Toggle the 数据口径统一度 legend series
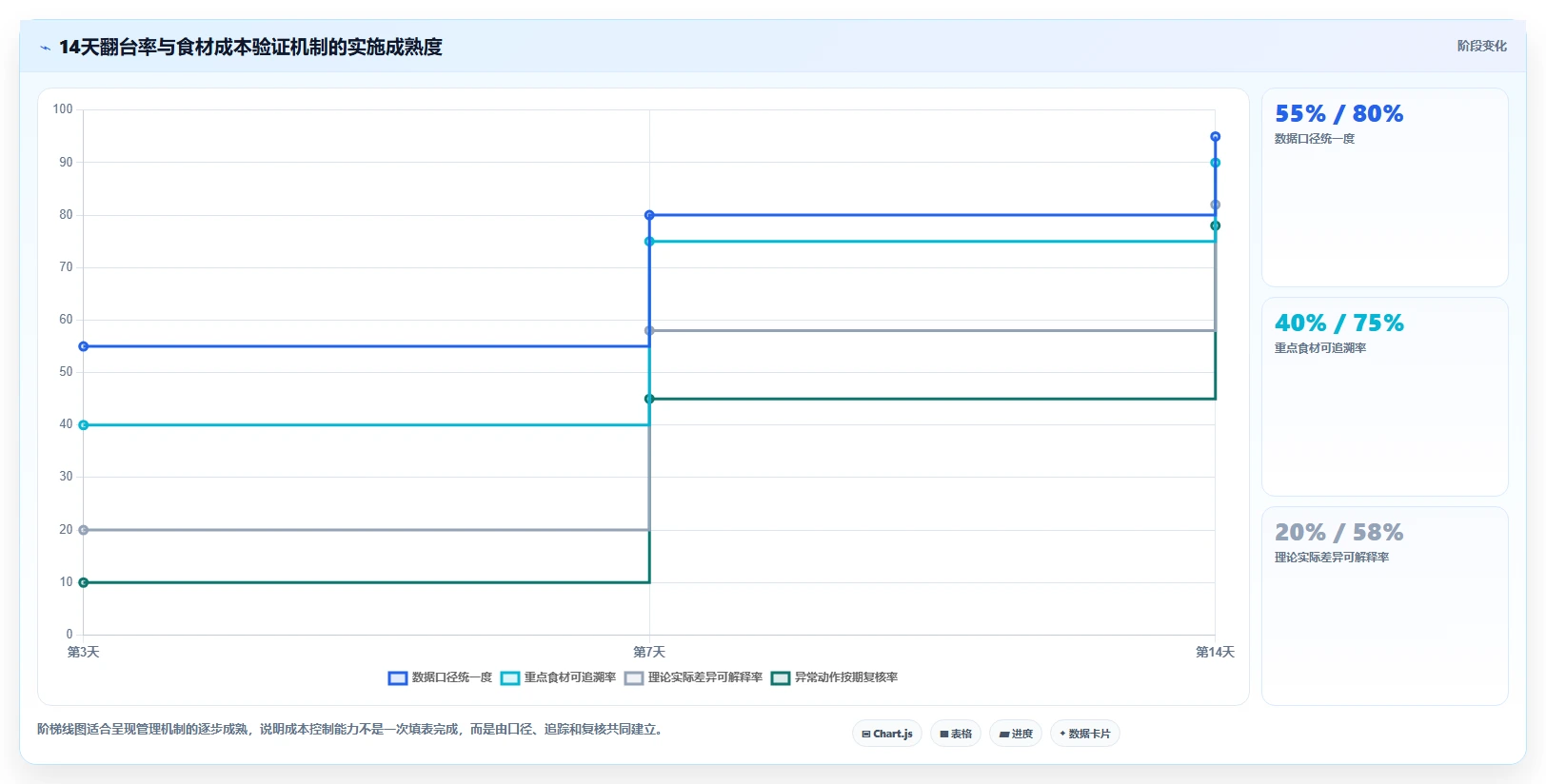The image size is (1546, 784). pyautogui.click(x=440, y=677)
